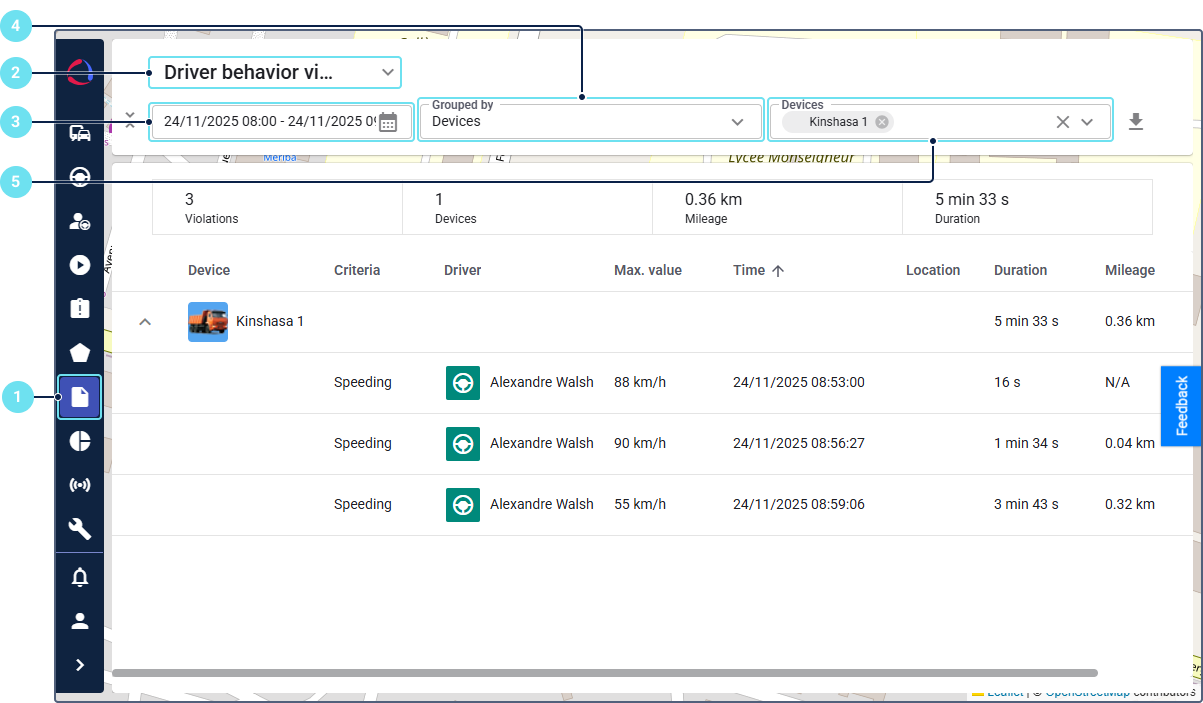Click the broadcast signal icon in the sidebar
Image resolution: width=1203 pixels, height=703 pixels.
[80, 486]
